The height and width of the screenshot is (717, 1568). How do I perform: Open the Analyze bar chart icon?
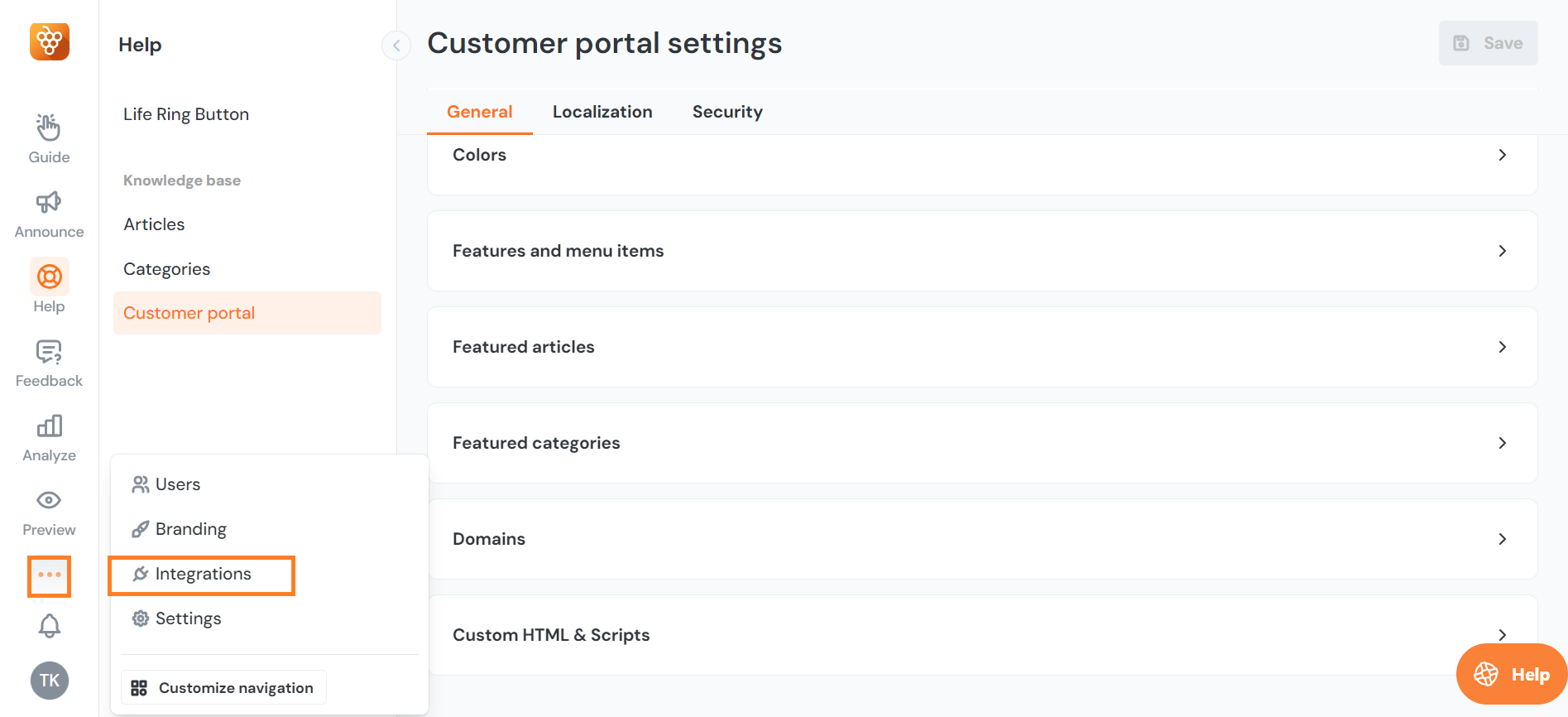49,426
